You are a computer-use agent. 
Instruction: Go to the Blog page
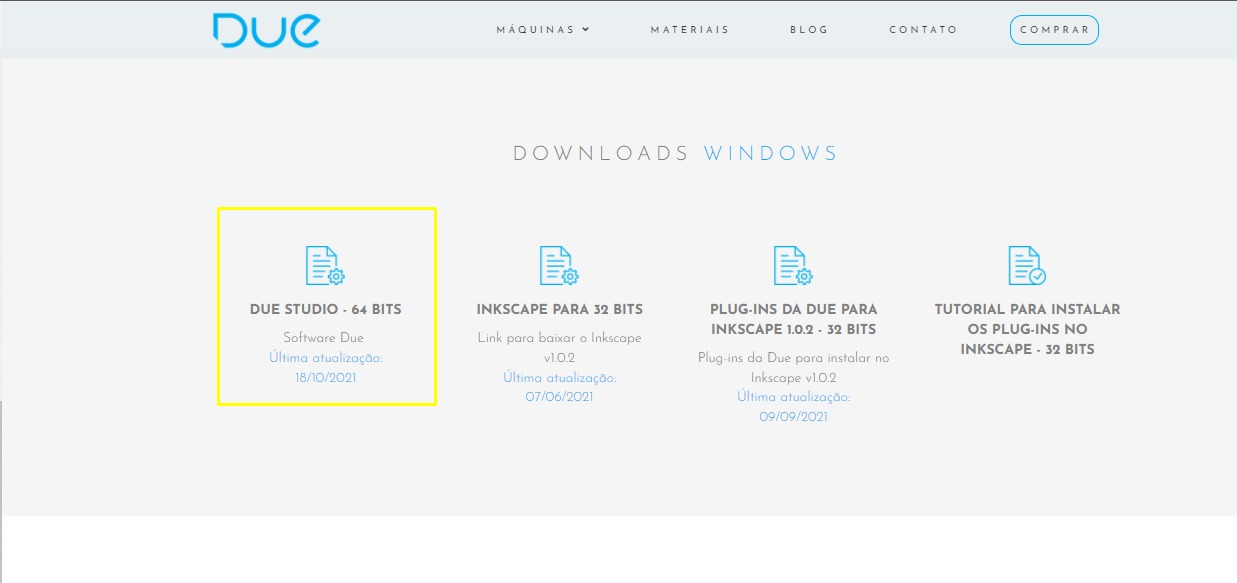[x=809, y=30]
